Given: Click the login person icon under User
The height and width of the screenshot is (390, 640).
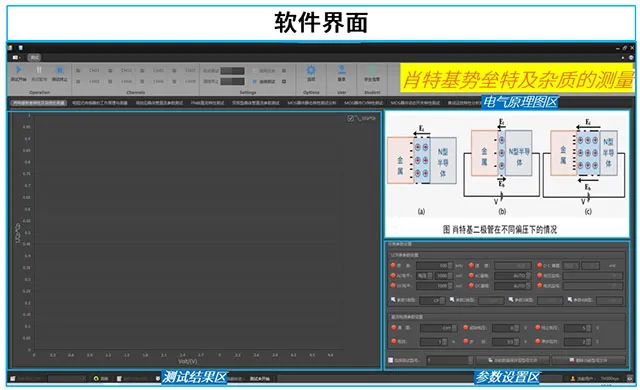Looking at the screenshot, I should coord(342,70).
